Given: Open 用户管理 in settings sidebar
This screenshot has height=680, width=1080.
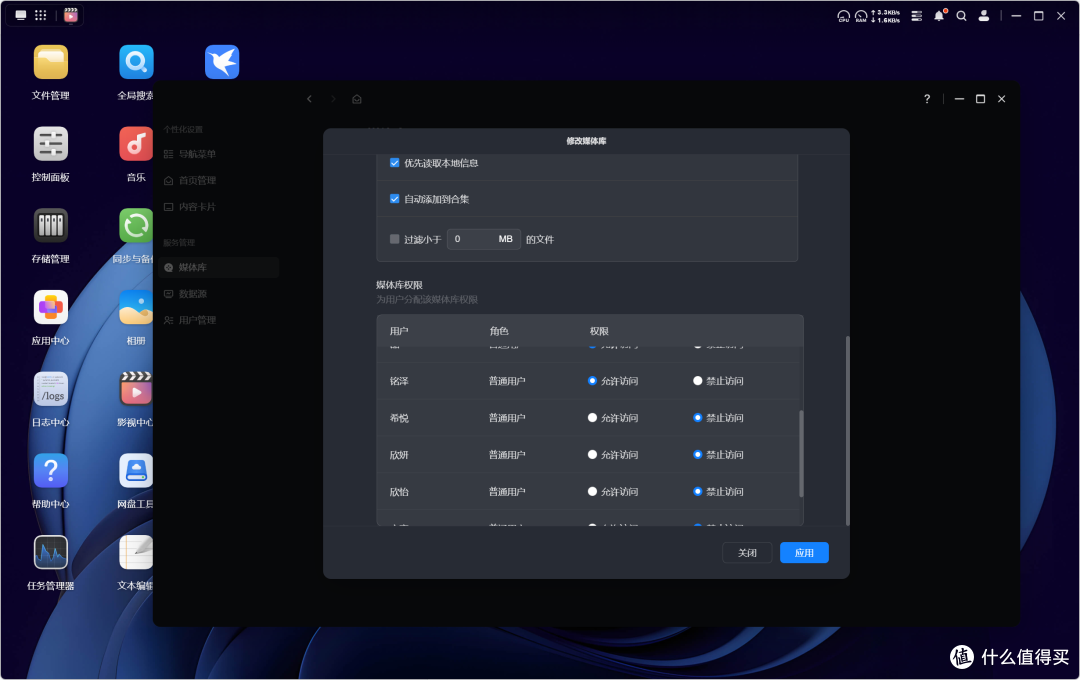Looking at the screenshot, I should click(x=218, y=320).
